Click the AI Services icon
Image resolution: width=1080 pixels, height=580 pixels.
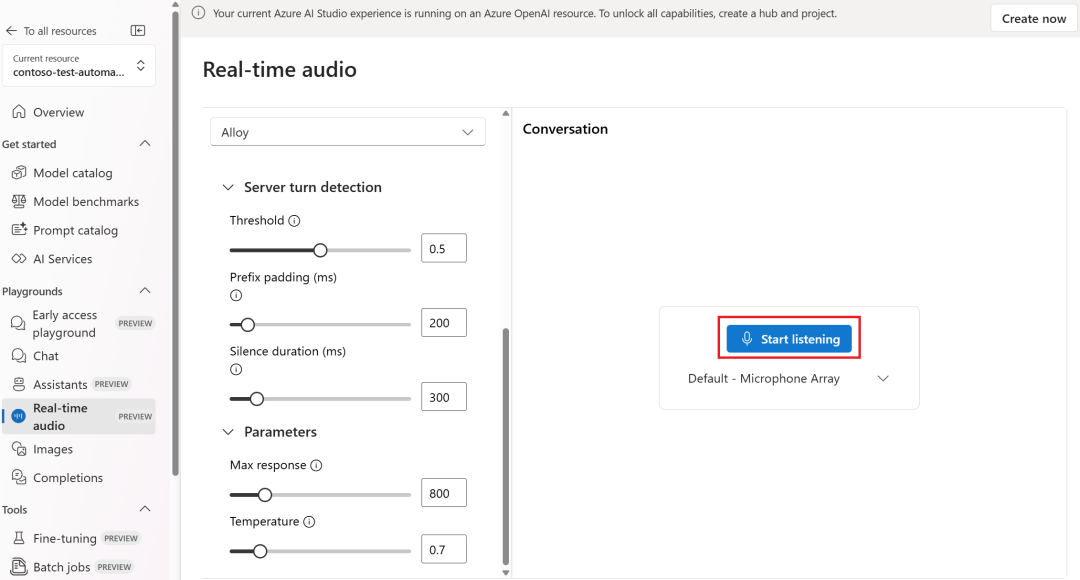coord(19,259)
